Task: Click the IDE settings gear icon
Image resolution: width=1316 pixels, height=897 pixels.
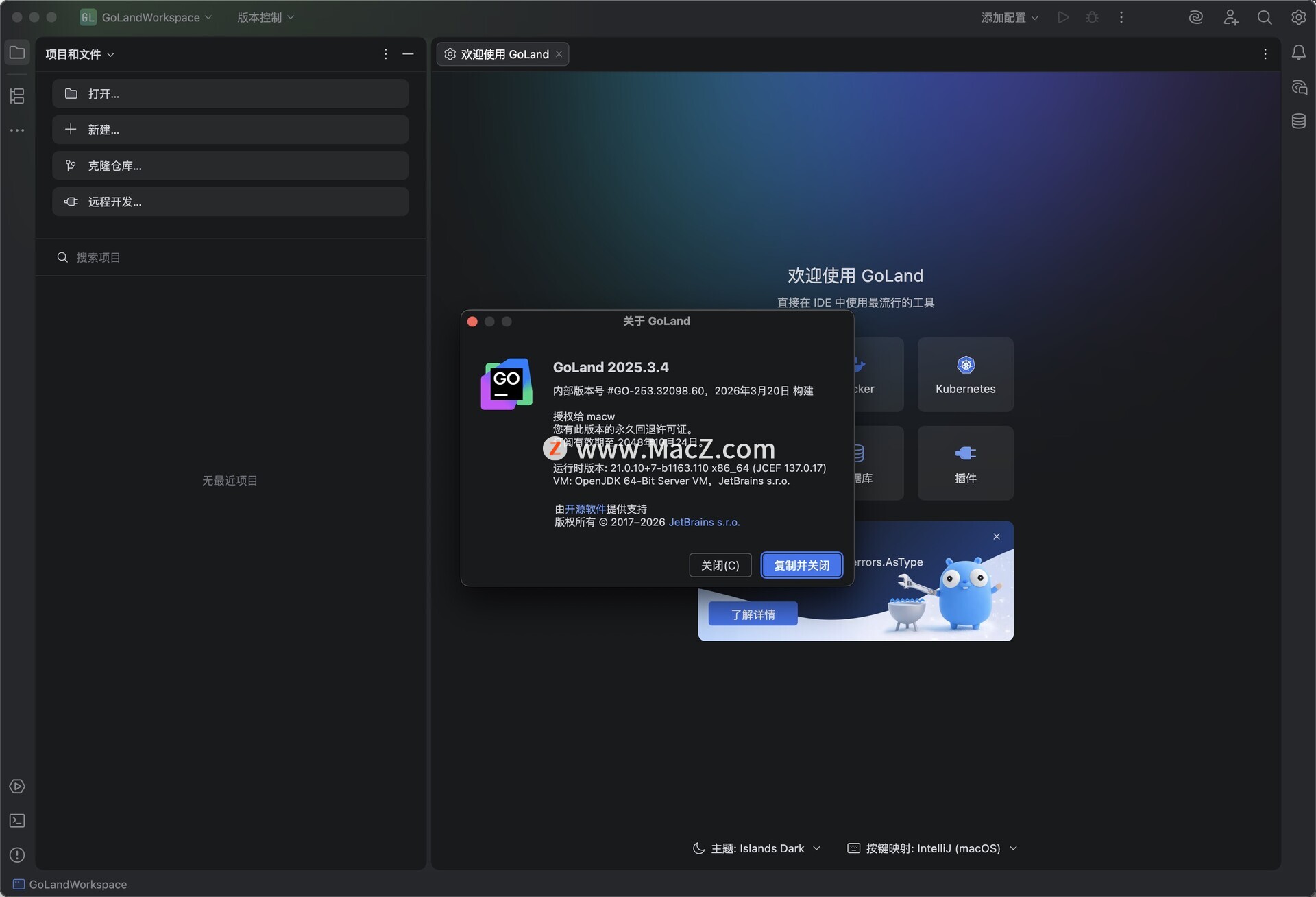Action: (1298, 17)
